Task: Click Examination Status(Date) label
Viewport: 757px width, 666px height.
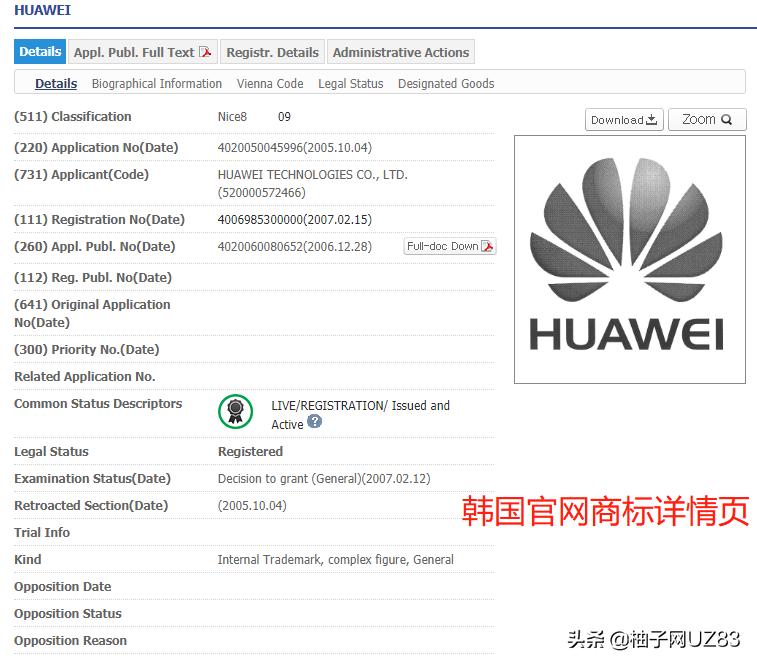Action: click(x=92, y=479)
